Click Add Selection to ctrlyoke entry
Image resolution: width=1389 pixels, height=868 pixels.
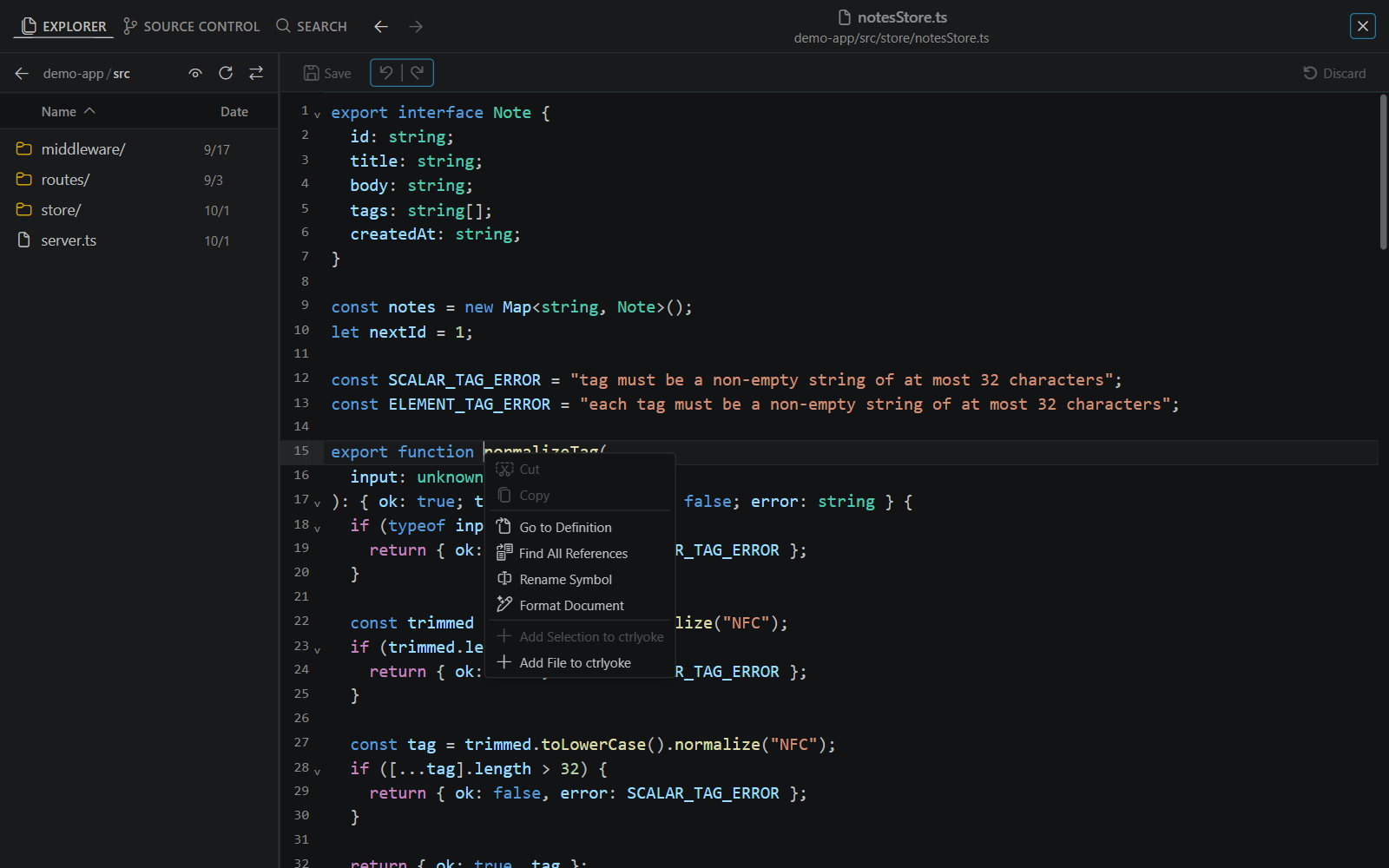click(x=579, y=636)
